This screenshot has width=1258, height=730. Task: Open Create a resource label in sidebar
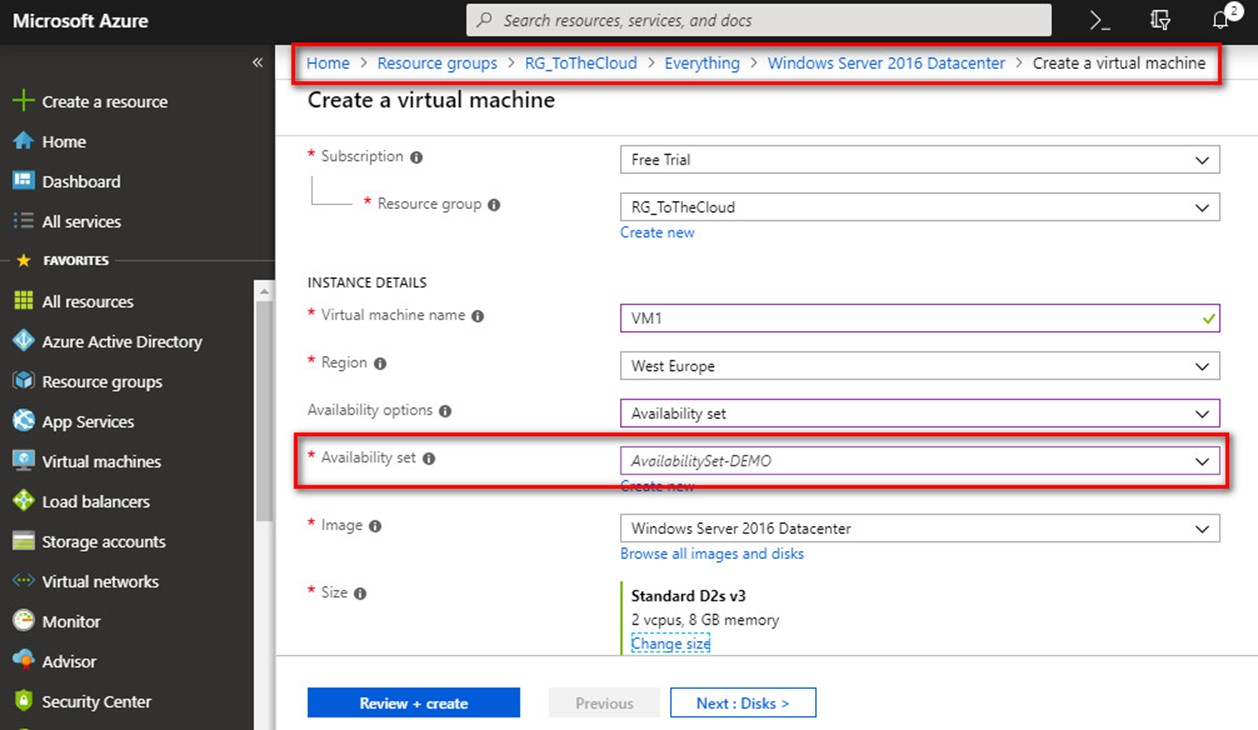[x=105, y=102]
